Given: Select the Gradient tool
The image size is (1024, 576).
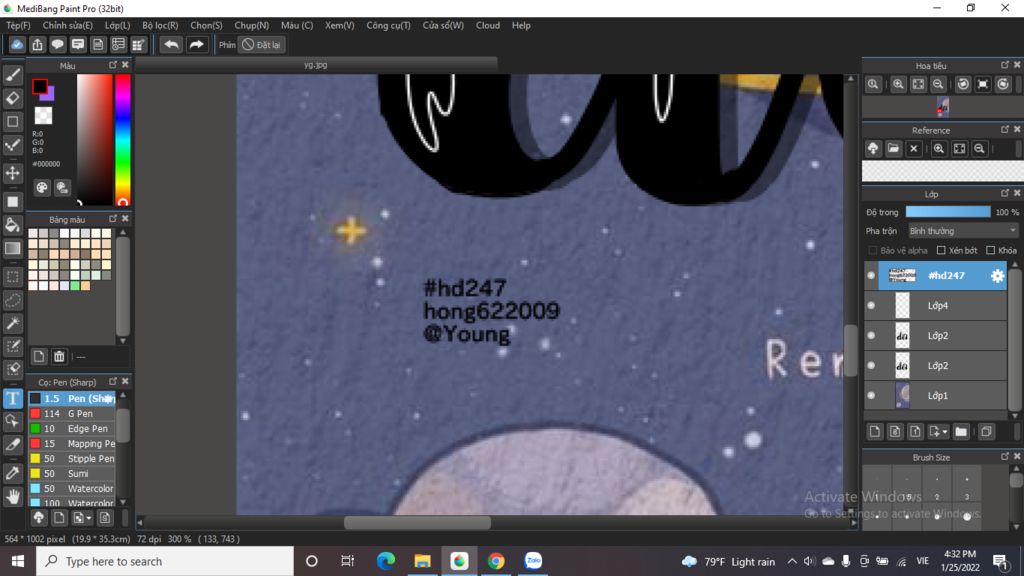Looking at the screenshot, I should (12, 249).
